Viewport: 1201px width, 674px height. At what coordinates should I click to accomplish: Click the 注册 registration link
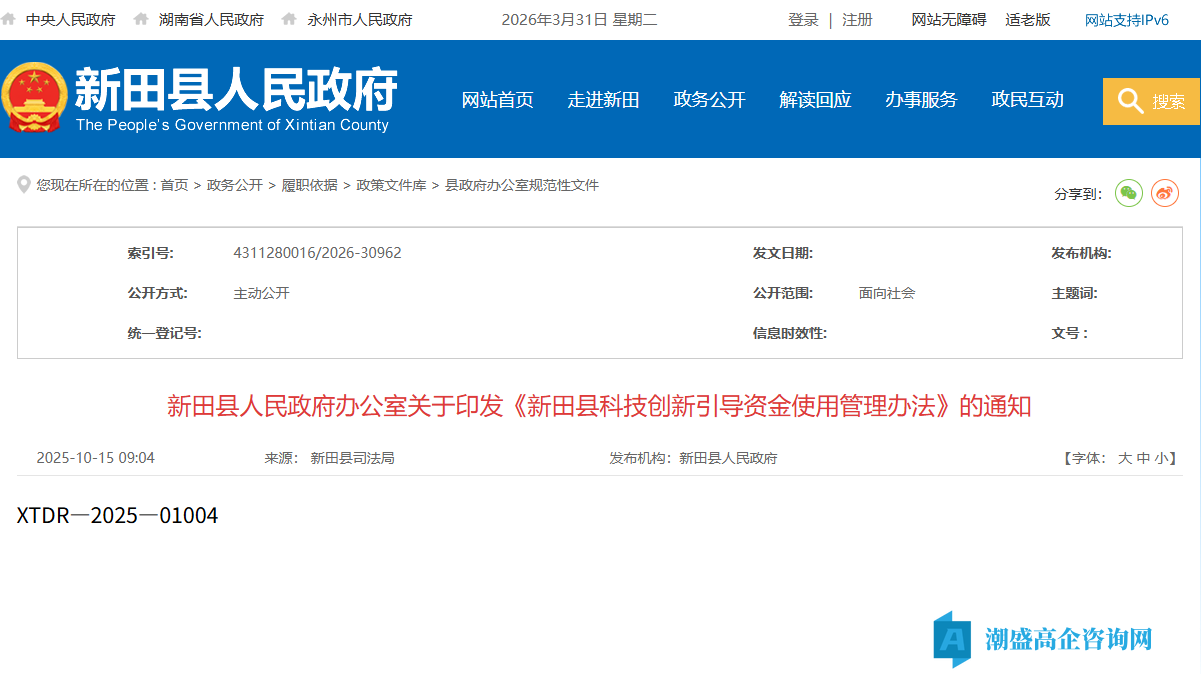click(857, 19)
